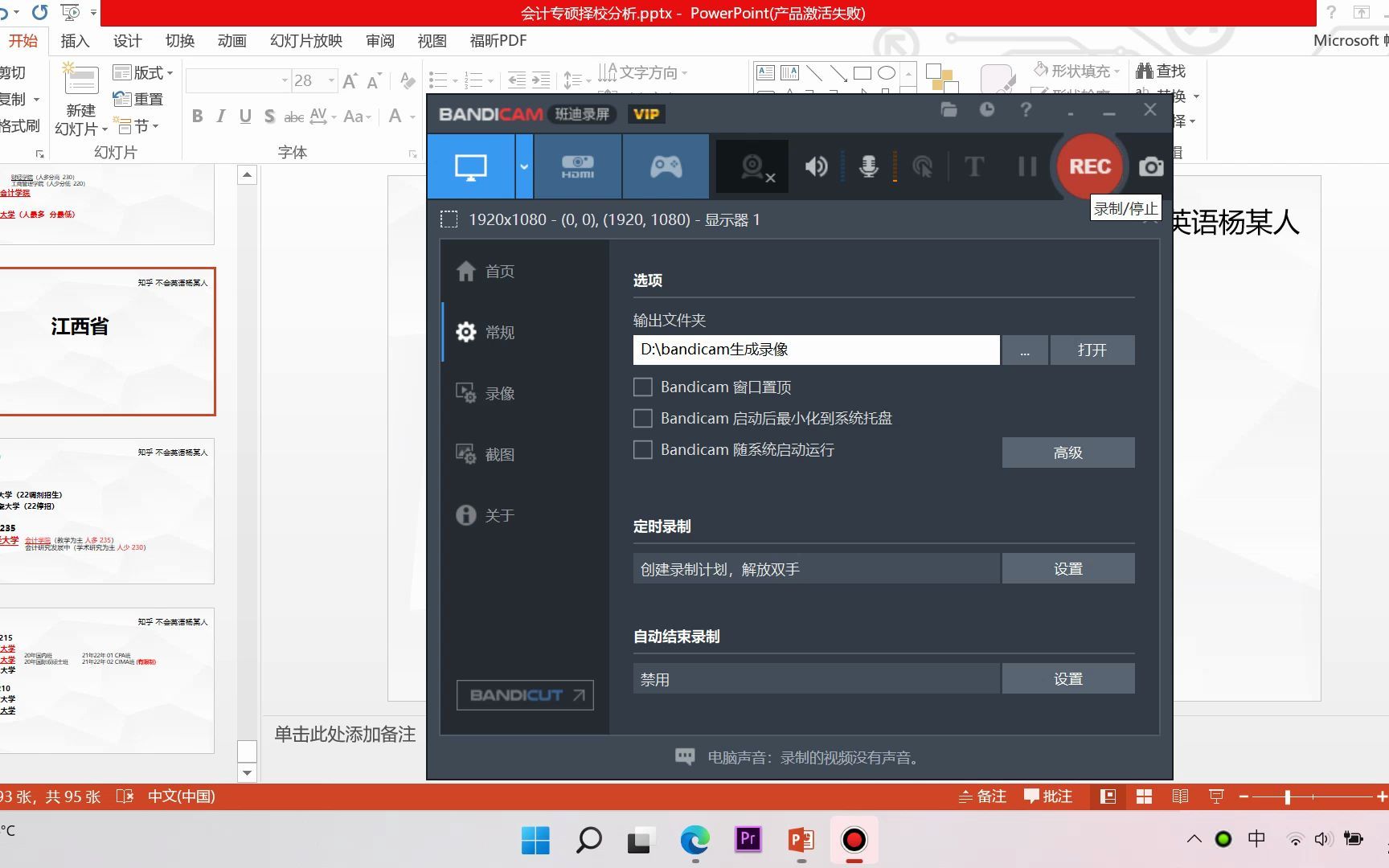Viewport: 1389px width, 868px height.
Task: Open PowerPoint 切换 ribbon tab
Action: [180, 41]
